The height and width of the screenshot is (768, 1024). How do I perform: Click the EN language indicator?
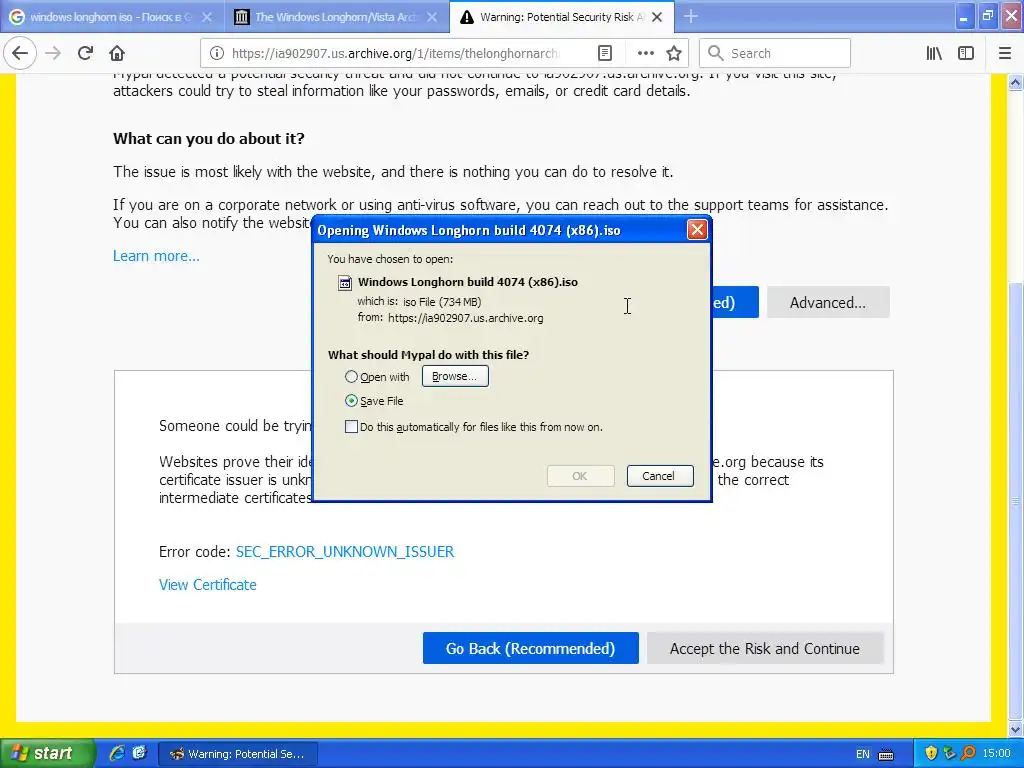(x=863, y=754)
